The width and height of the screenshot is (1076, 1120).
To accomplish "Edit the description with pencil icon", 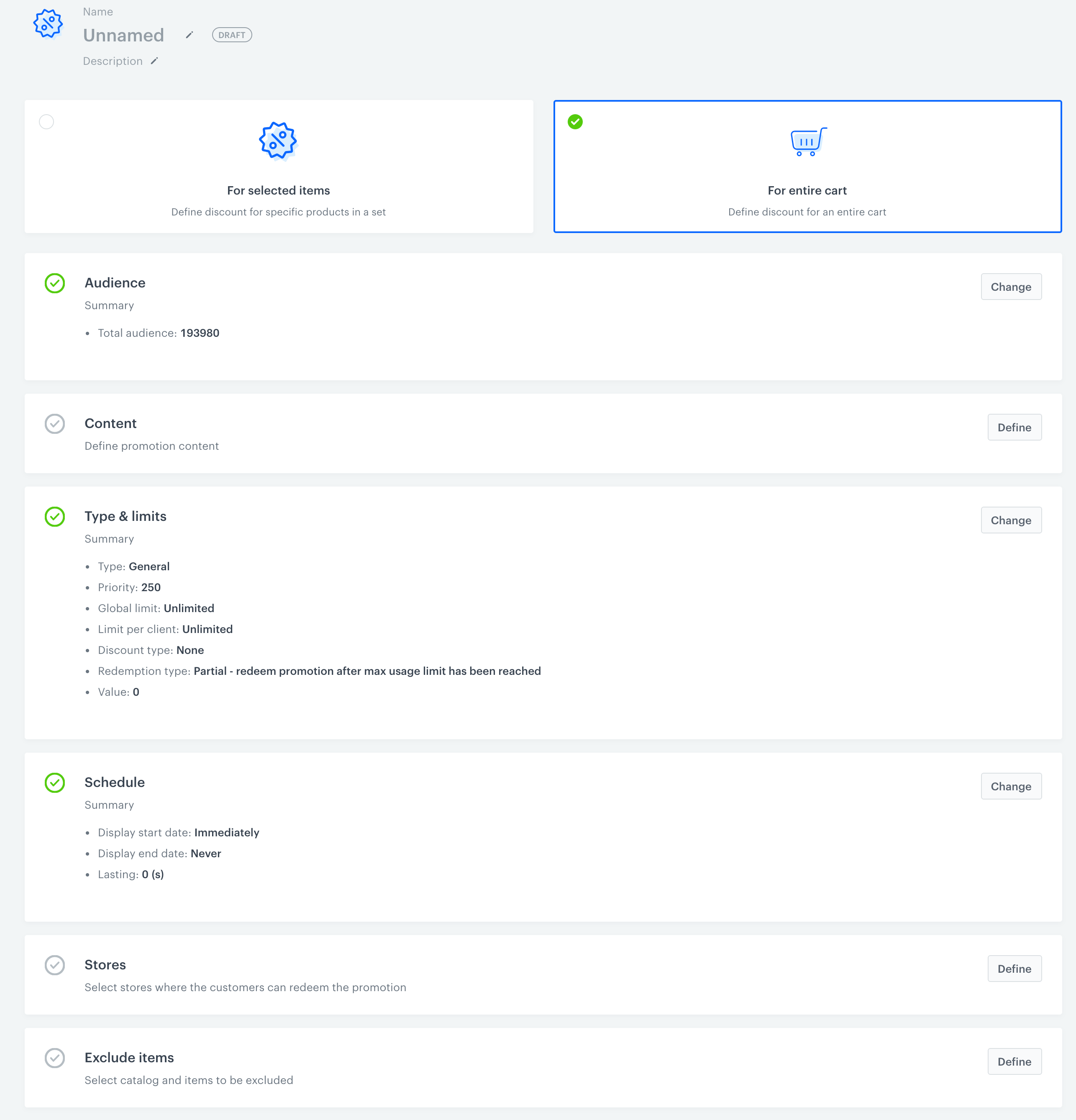I will pyautogui.click(x=154, y=61).
